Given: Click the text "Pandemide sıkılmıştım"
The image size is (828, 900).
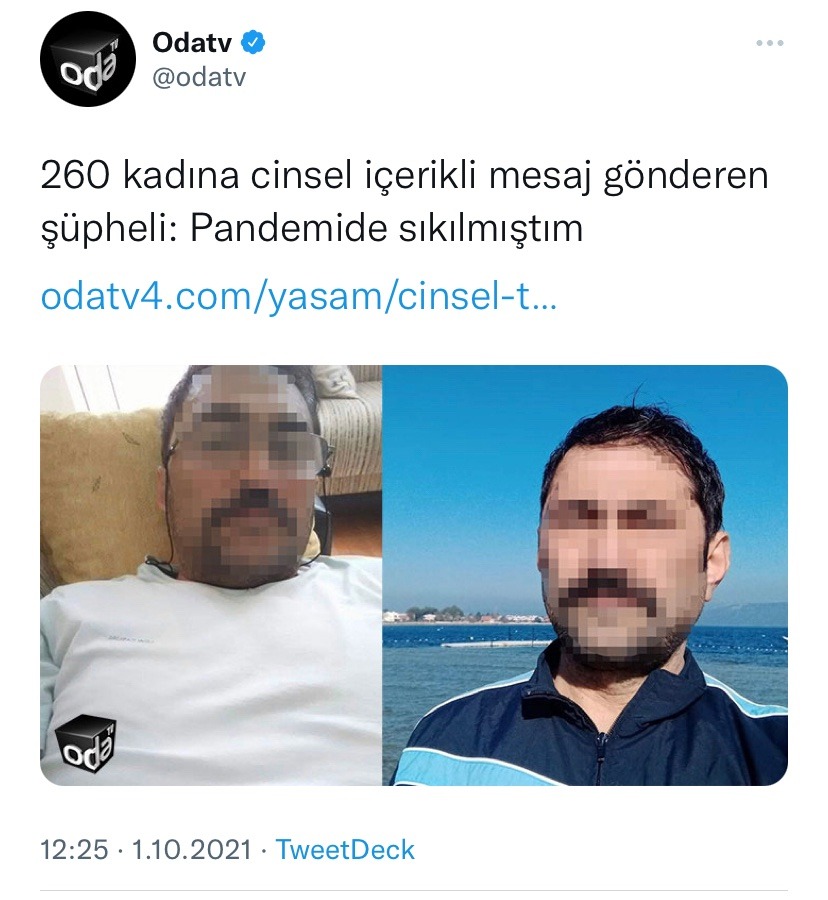Looking at the screenshot, I should click(x=386, y=228).
